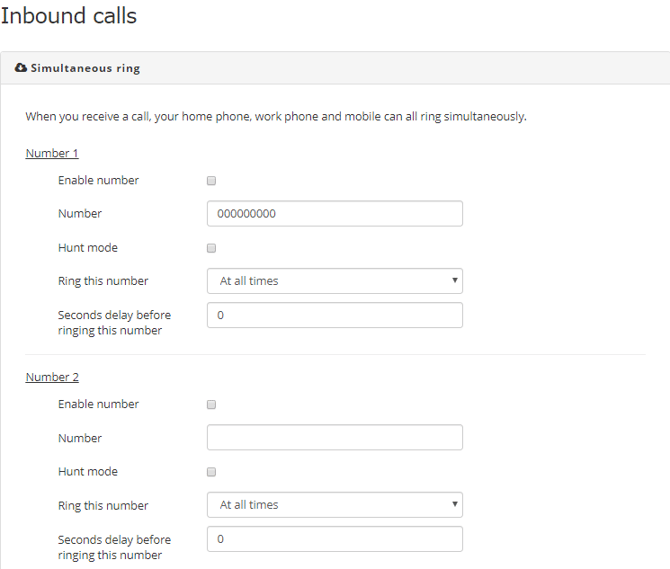670x569 pixels.
Task: Enable number checkbox for Number 2
Action: pos(212,405)
